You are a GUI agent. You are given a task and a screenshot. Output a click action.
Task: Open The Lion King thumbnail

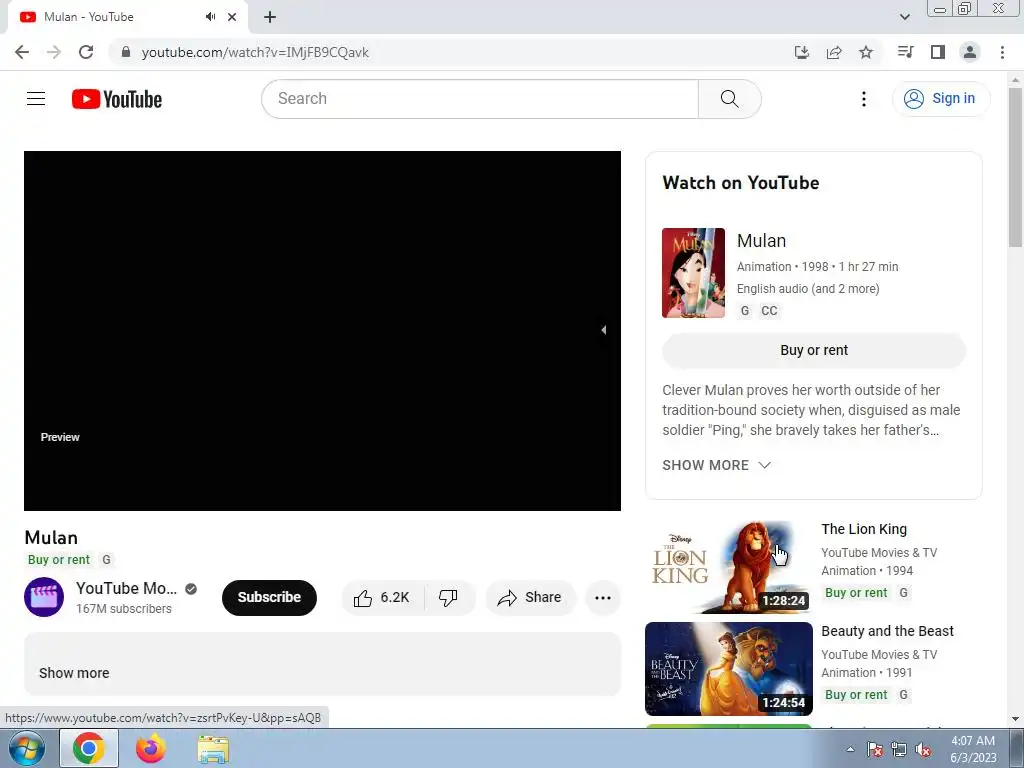pyautogui.click(x=729, y=567)
